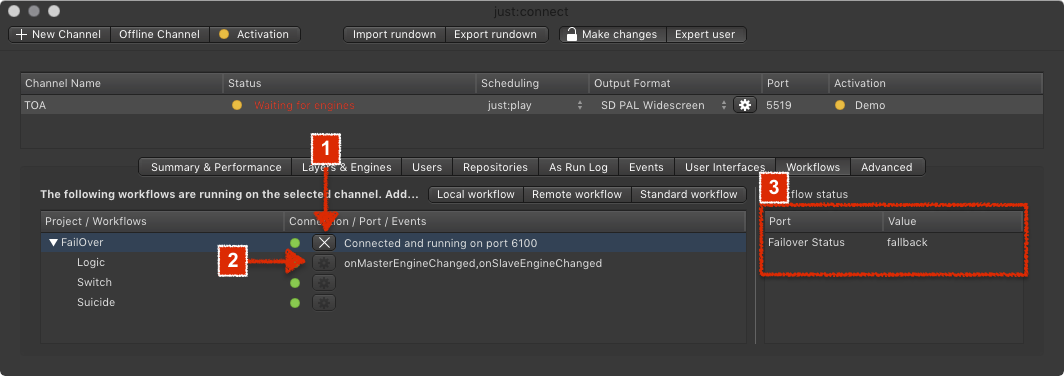
Task: Click the yellow status dot beside Waiting for engines
Action: tap(236, 105)
